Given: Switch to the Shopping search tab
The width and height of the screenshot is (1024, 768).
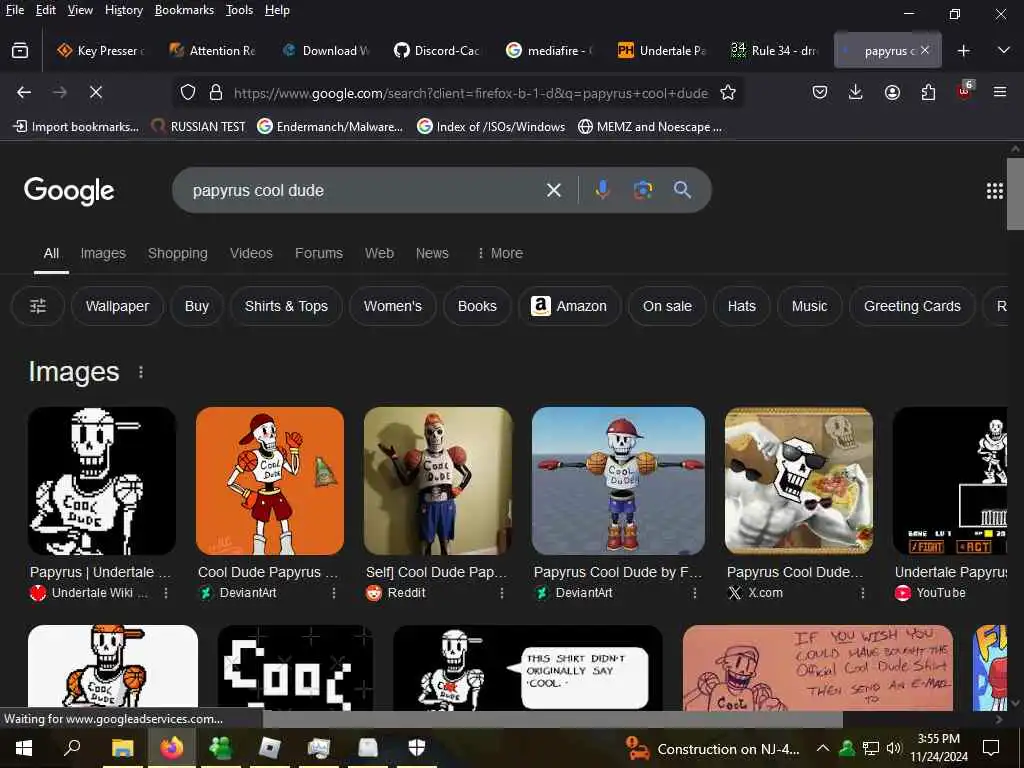Looking at the screenshot, I should [x=178, y=253].
